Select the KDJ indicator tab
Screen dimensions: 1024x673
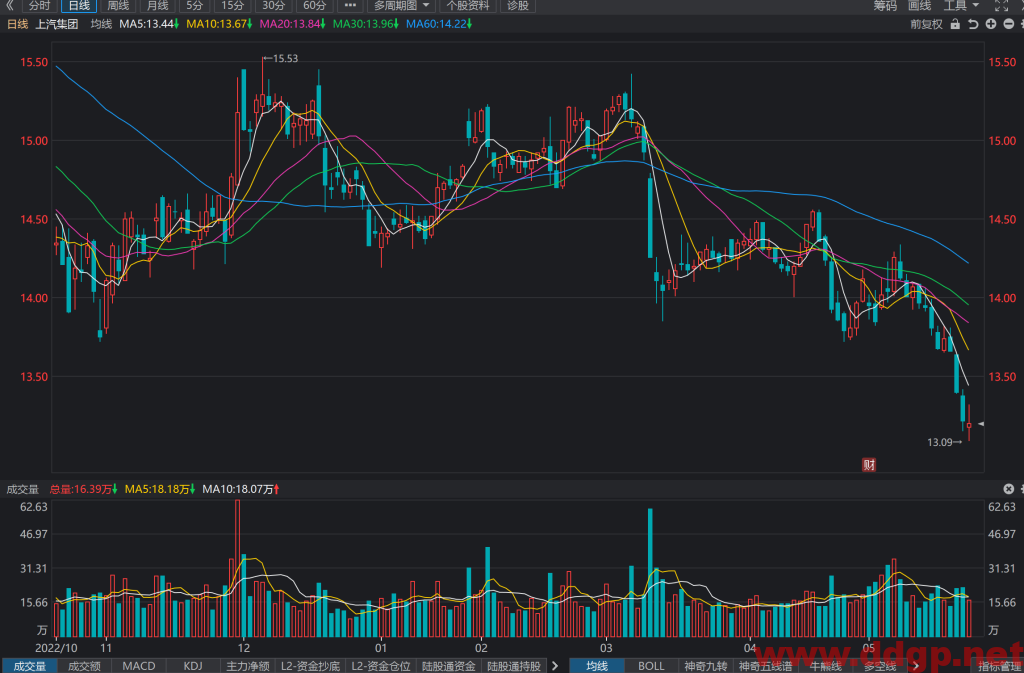[193, 666]
